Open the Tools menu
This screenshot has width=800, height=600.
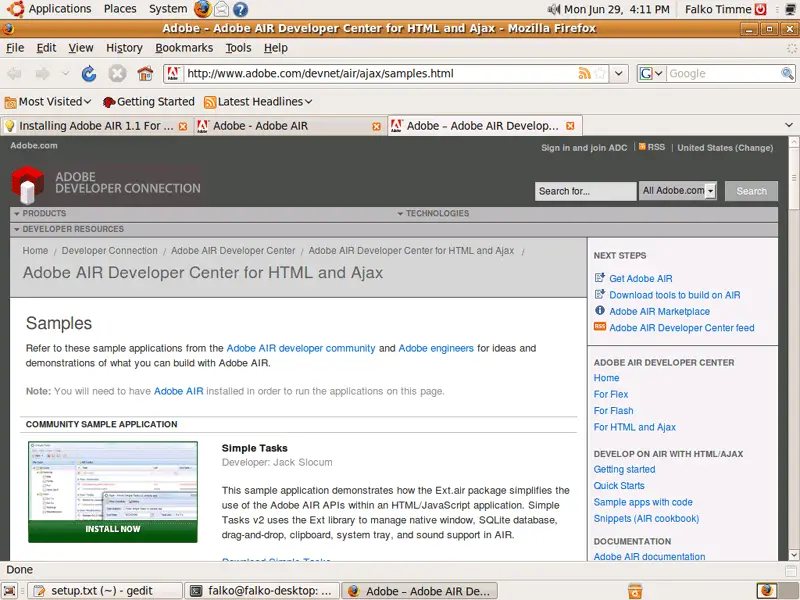[238, 48]
